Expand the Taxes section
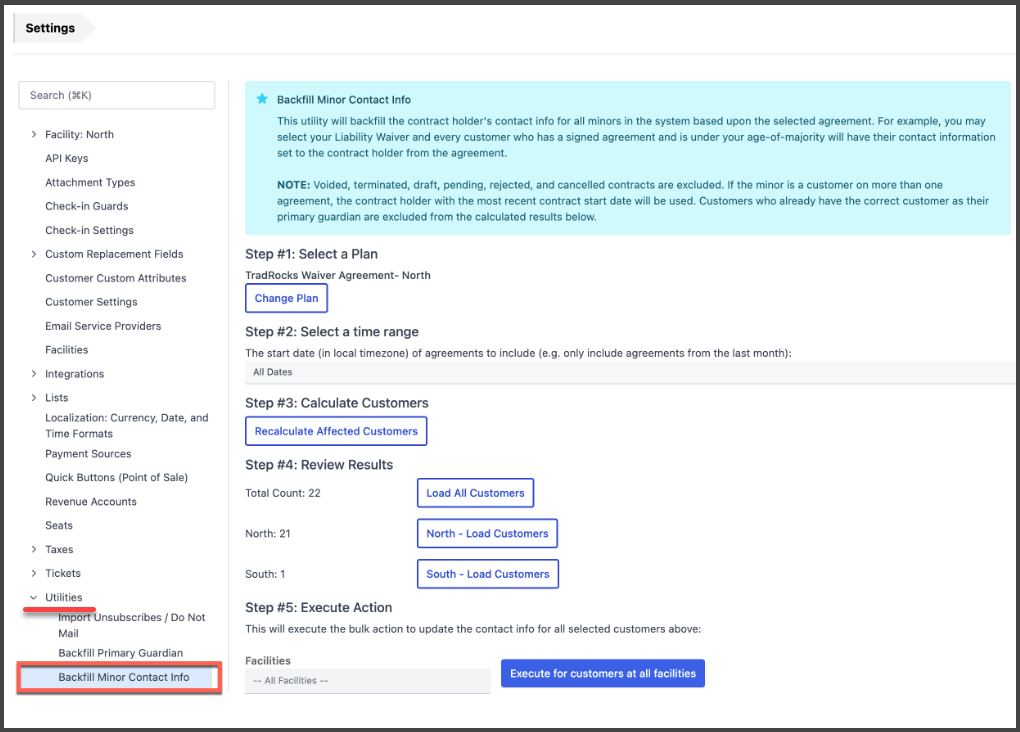 pyautogui.click(x=34, y=550)
